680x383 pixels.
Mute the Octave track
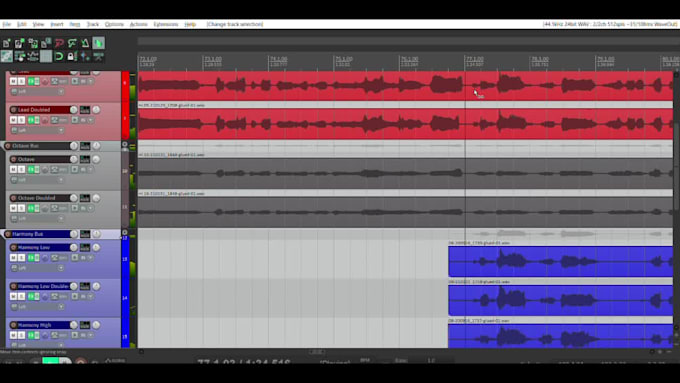click(13, 169)
